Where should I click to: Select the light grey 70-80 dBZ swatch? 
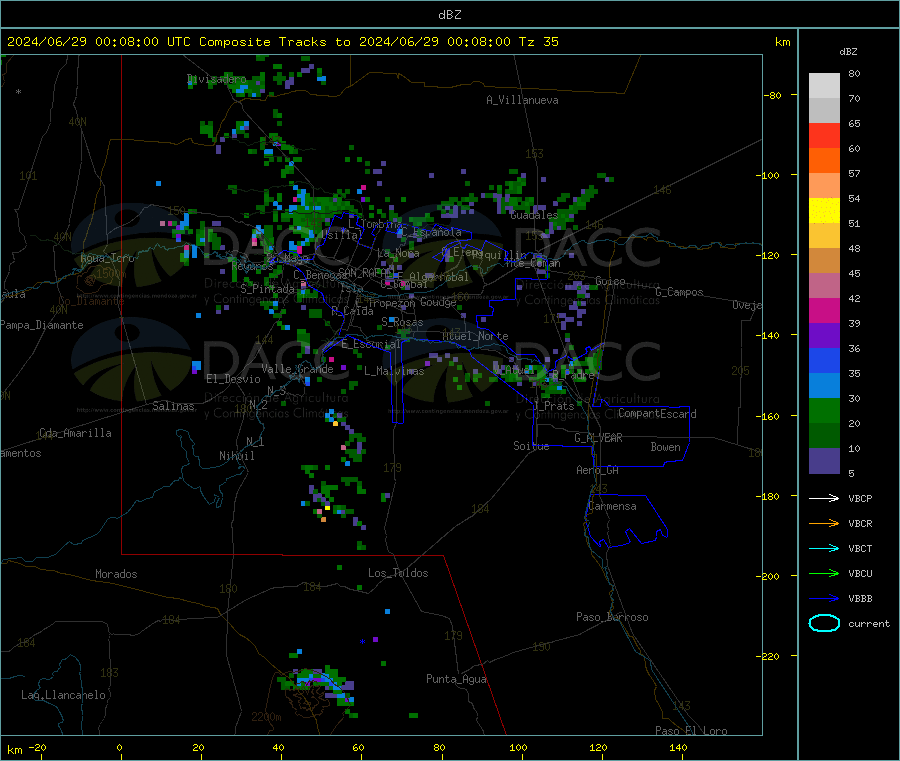click(x=824, y=86)
